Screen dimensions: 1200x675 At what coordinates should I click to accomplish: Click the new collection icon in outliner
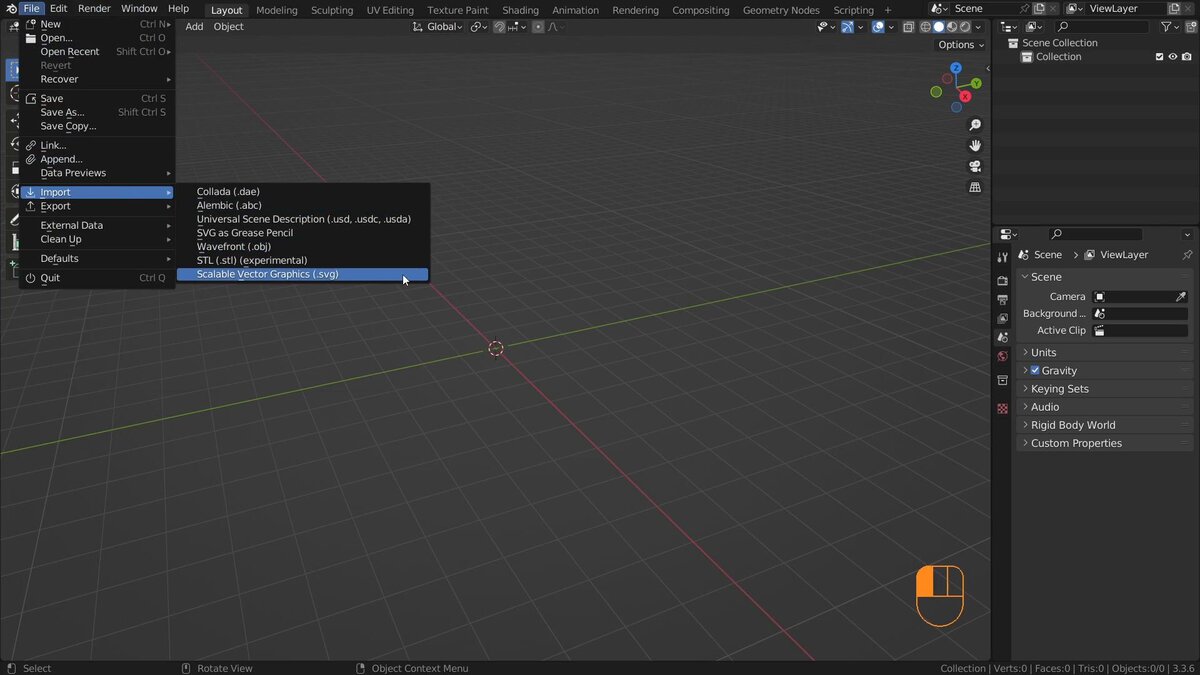pos(1190,26)
